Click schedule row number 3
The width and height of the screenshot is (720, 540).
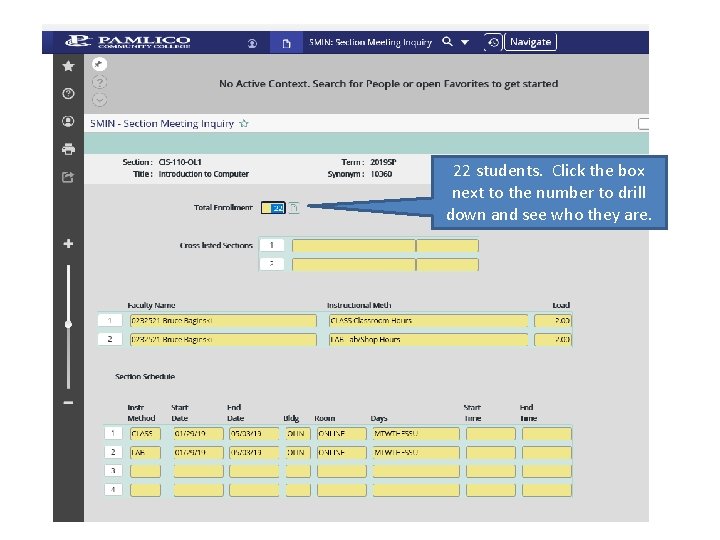pos(113,471)
